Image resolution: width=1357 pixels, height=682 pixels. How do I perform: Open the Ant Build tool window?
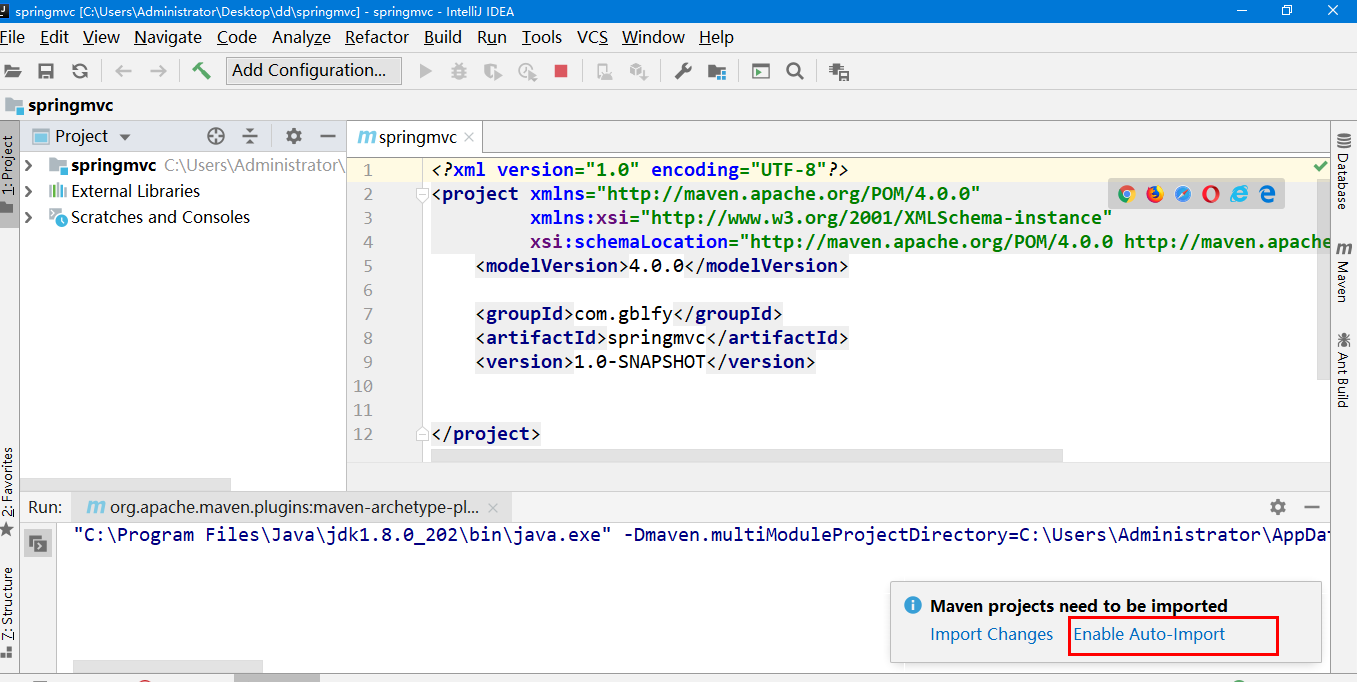(1343, 369)
